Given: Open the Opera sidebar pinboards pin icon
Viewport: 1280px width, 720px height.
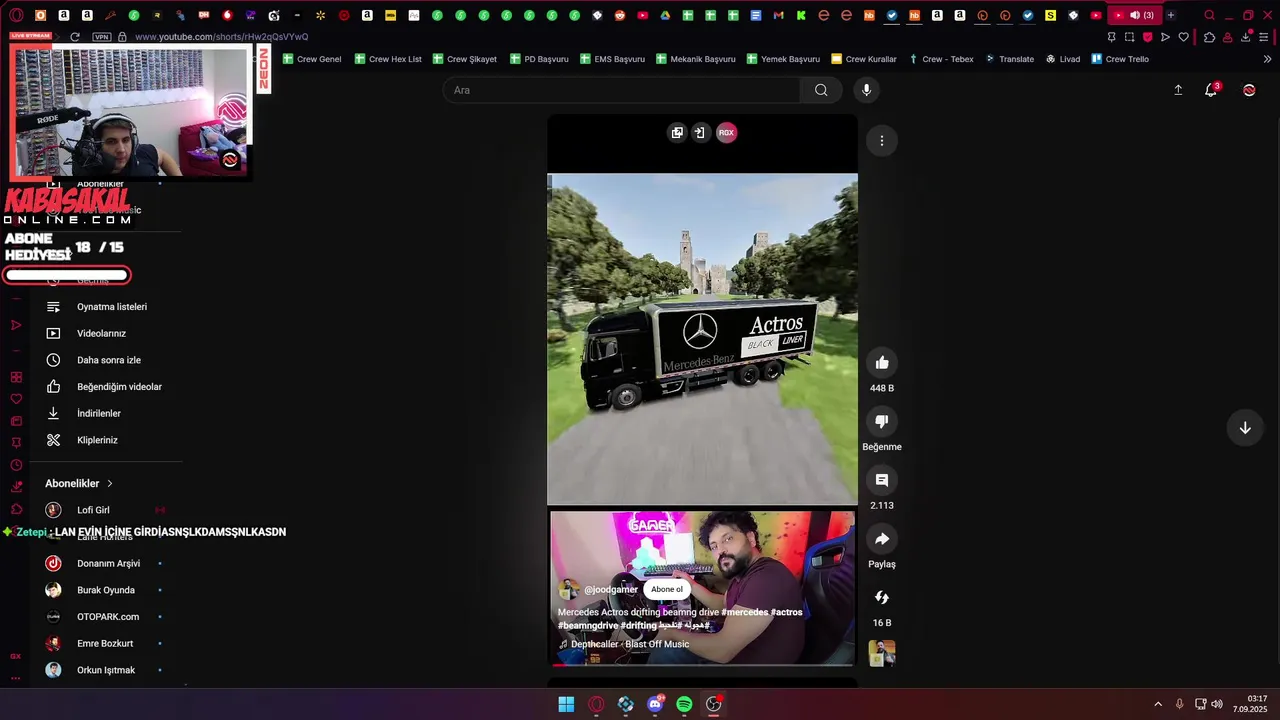Looking at the screenshot, I should [x=16, y=443].
